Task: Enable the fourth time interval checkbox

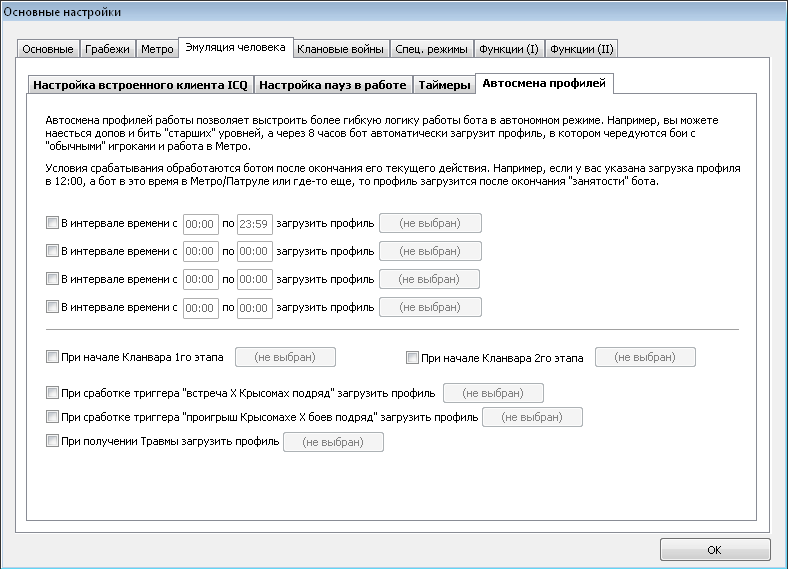Action: 52,307
